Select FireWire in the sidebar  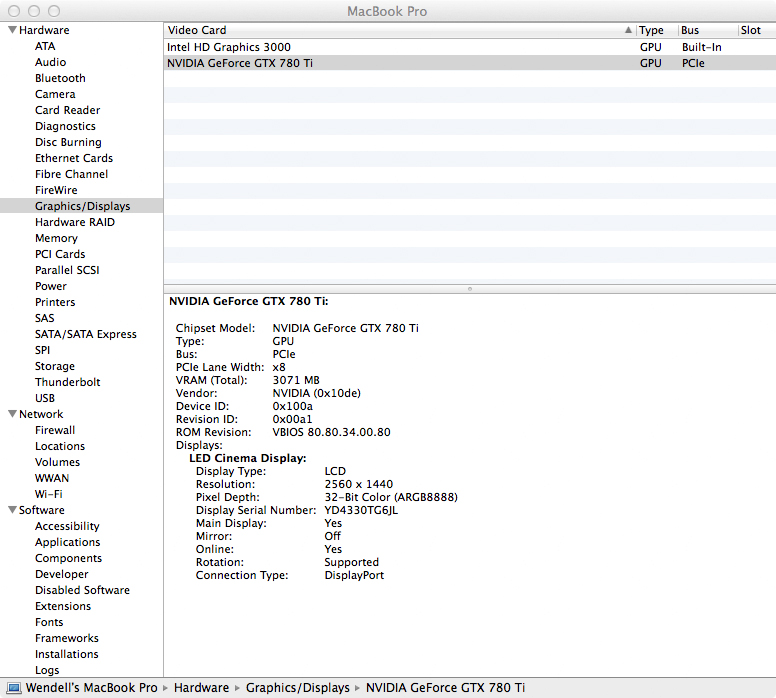point(56,190)
